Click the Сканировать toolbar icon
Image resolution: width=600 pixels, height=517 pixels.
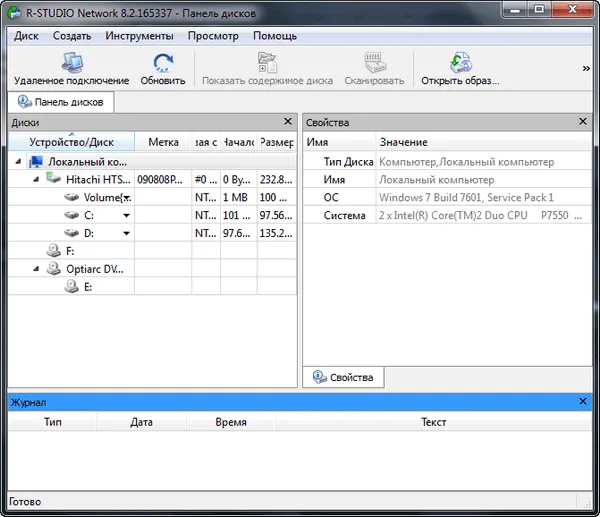[x=375, y=62]
